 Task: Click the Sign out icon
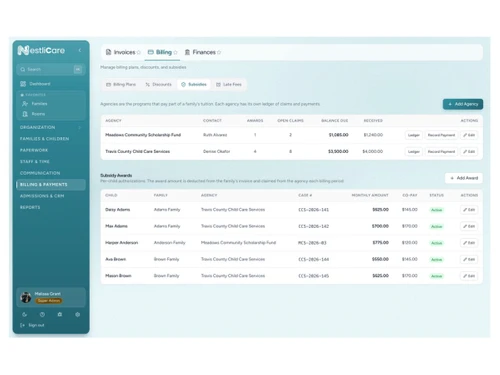tap(23, 325)
